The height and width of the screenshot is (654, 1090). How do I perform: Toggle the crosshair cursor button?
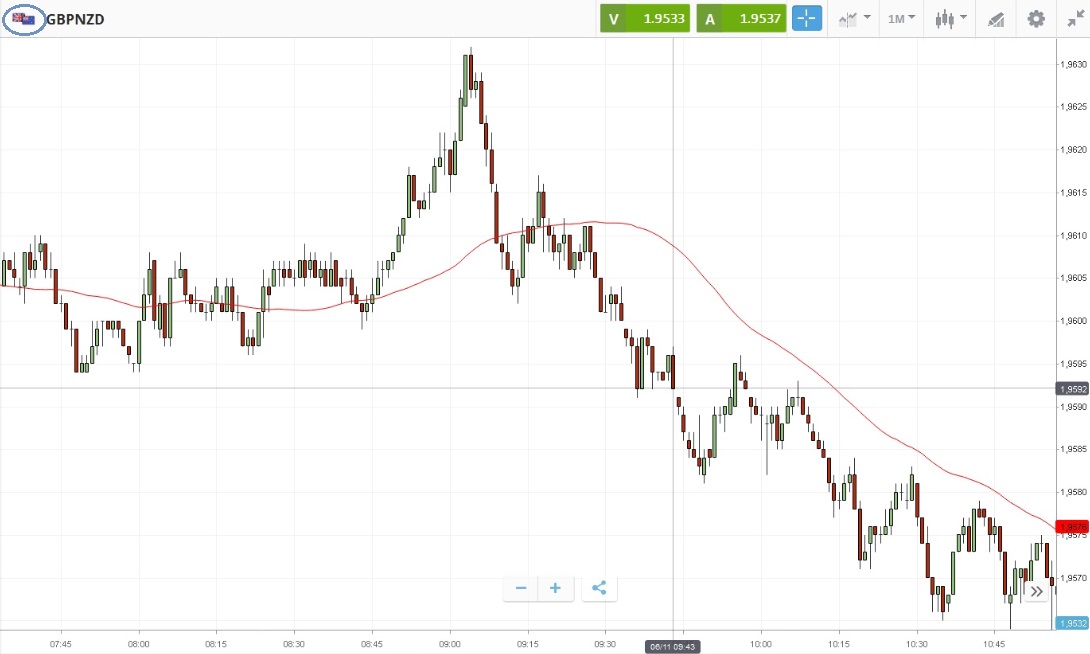(807, 19)
